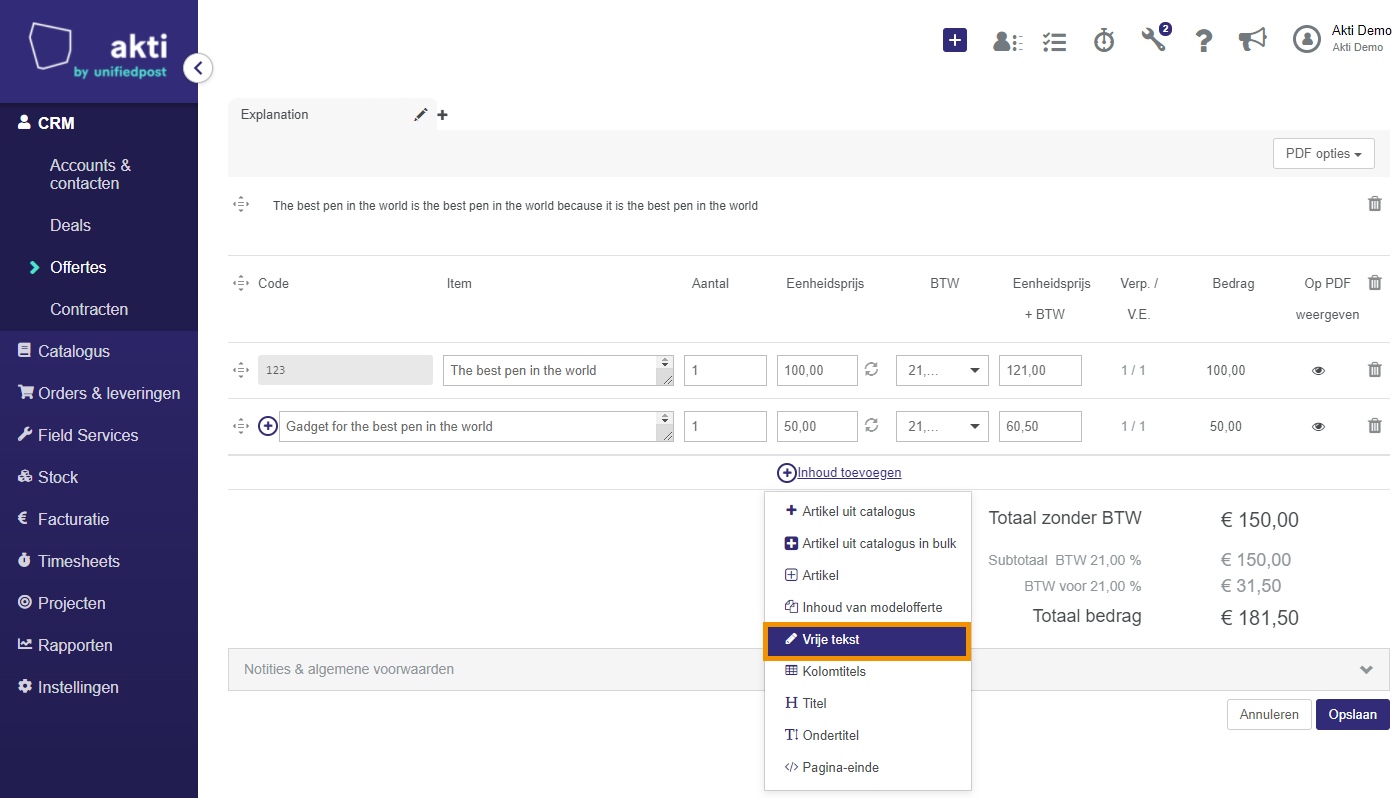1398x798 pixels.
Task: Click the Gadget item description field
Action: (x=476, y=426)
